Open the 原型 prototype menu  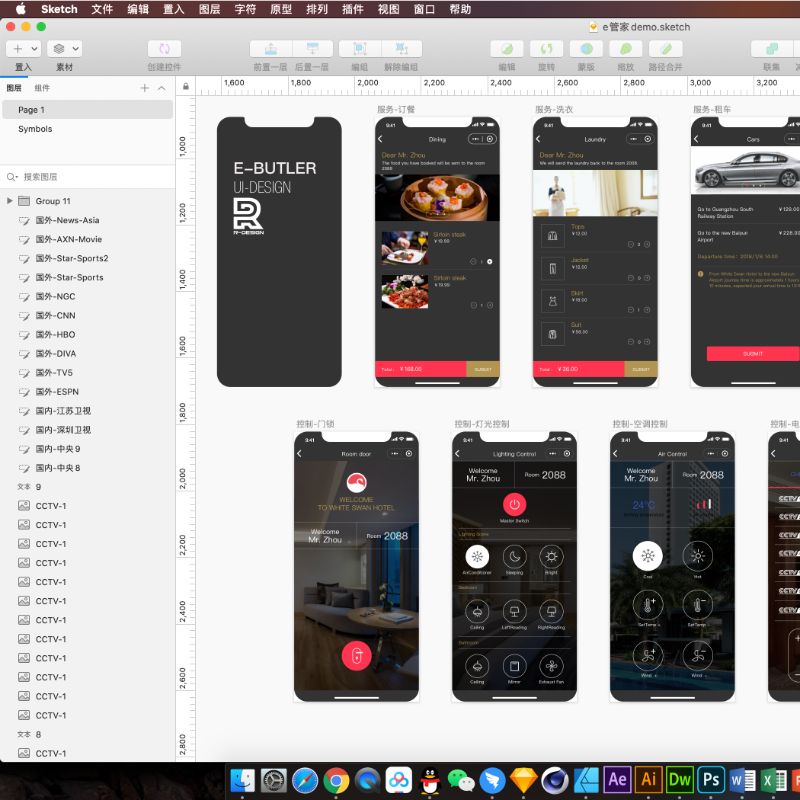281,9
